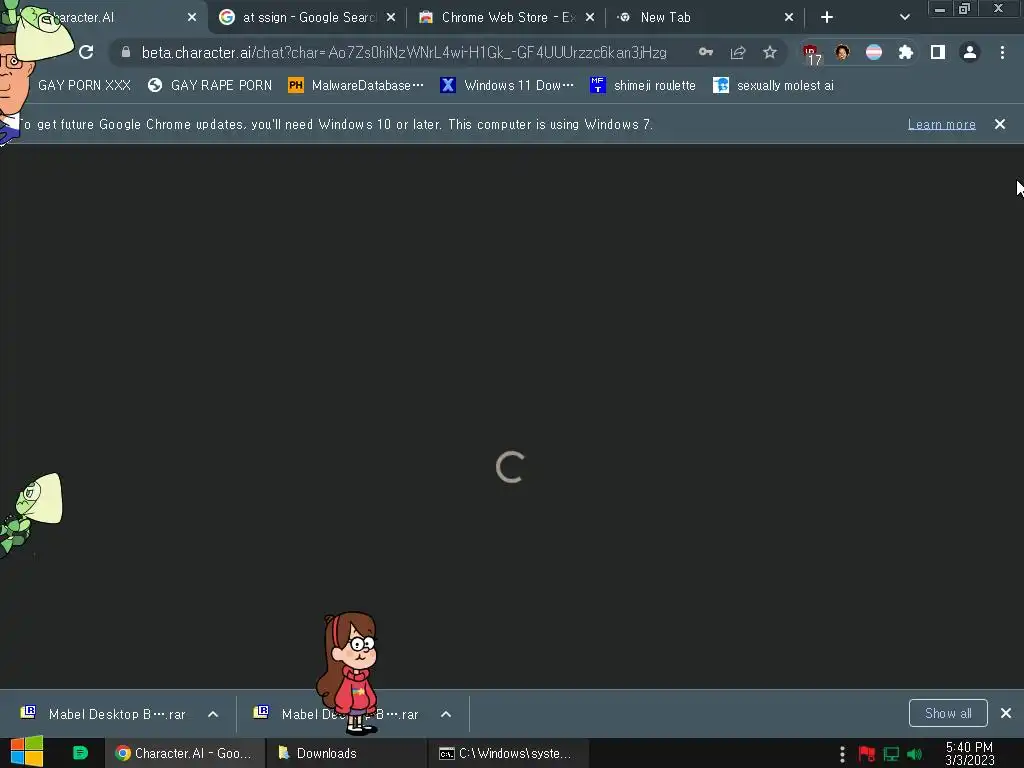Open the Chrome three-dot menu
The width and height of the screenshot is (1024, 768).
(x=1002, y=52)
